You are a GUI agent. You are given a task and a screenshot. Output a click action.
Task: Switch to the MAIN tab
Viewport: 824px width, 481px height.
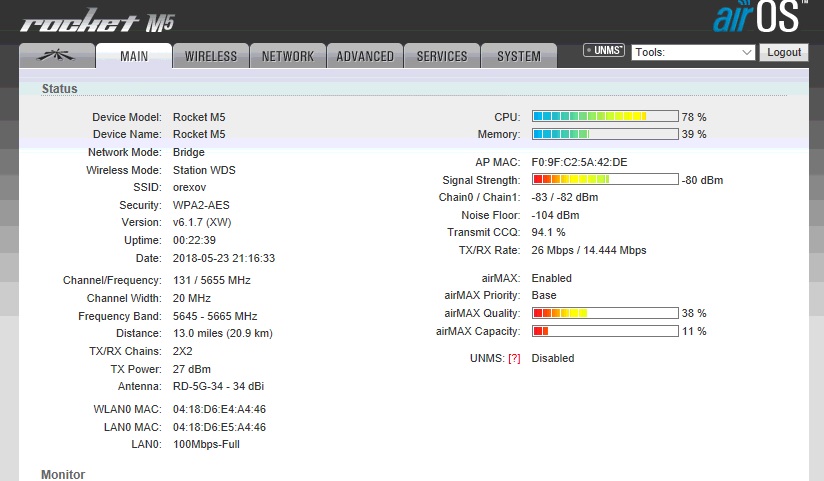point(134,56)
